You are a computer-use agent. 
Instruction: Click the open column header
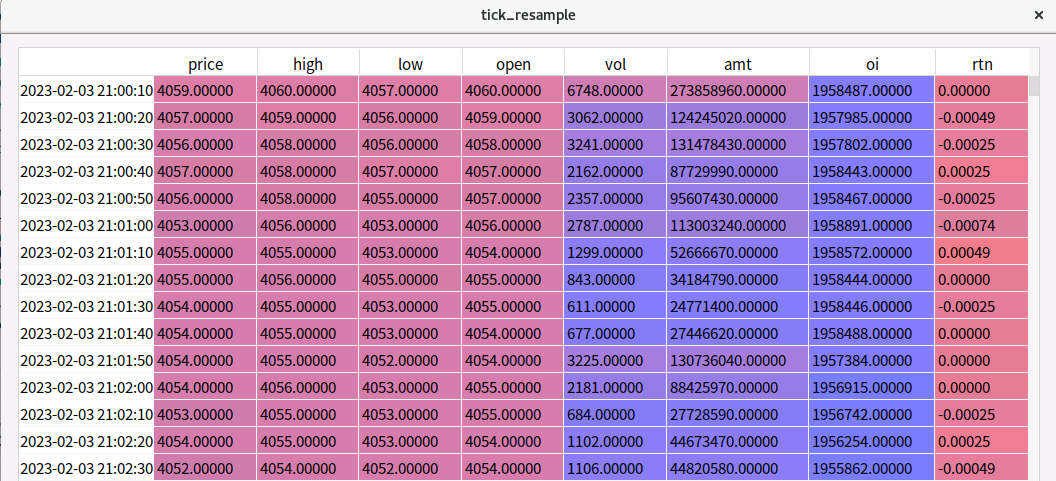point(513,64)
